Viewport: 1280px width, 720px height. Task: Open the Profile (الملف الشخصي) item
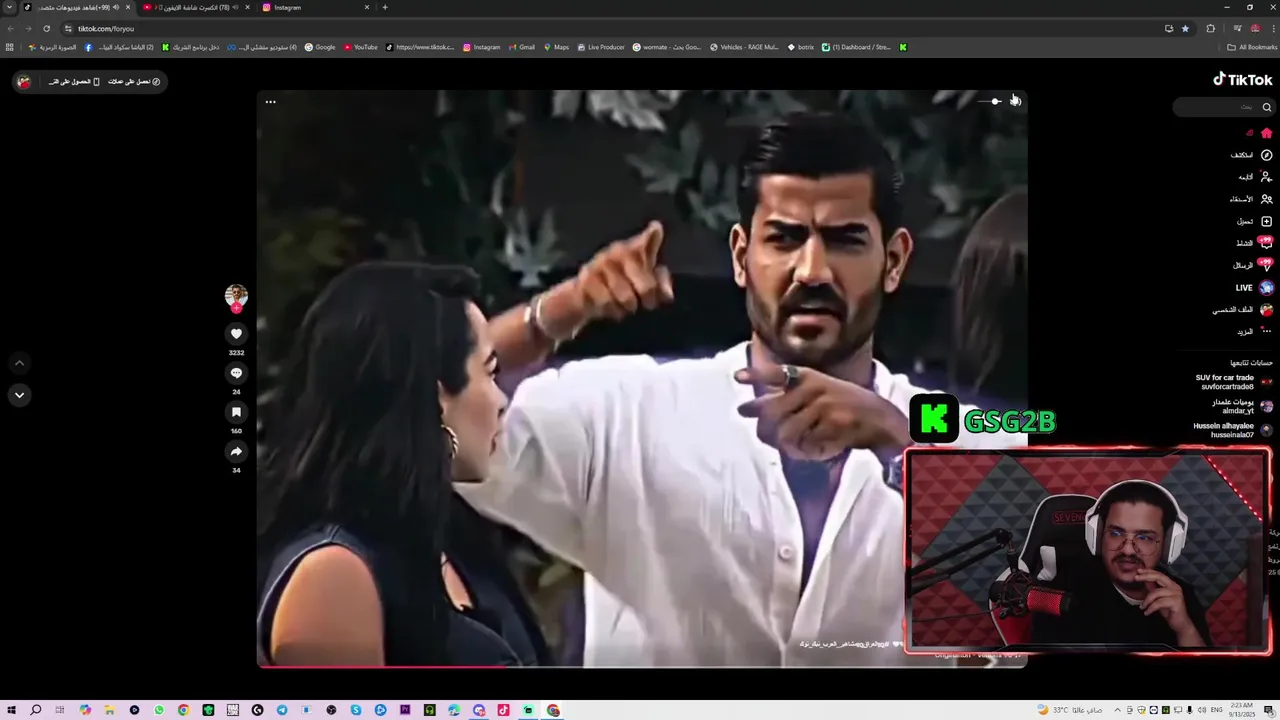coord(1242,310)
